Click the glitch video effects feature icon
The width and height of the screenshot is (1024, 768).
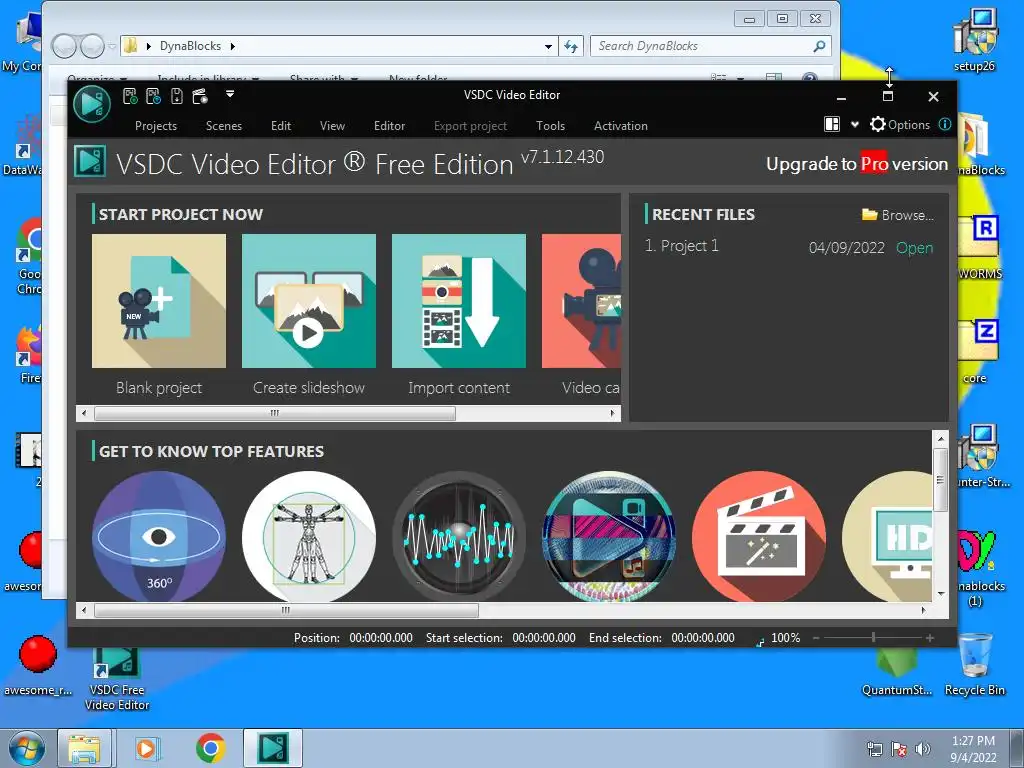tap(609, 537)
